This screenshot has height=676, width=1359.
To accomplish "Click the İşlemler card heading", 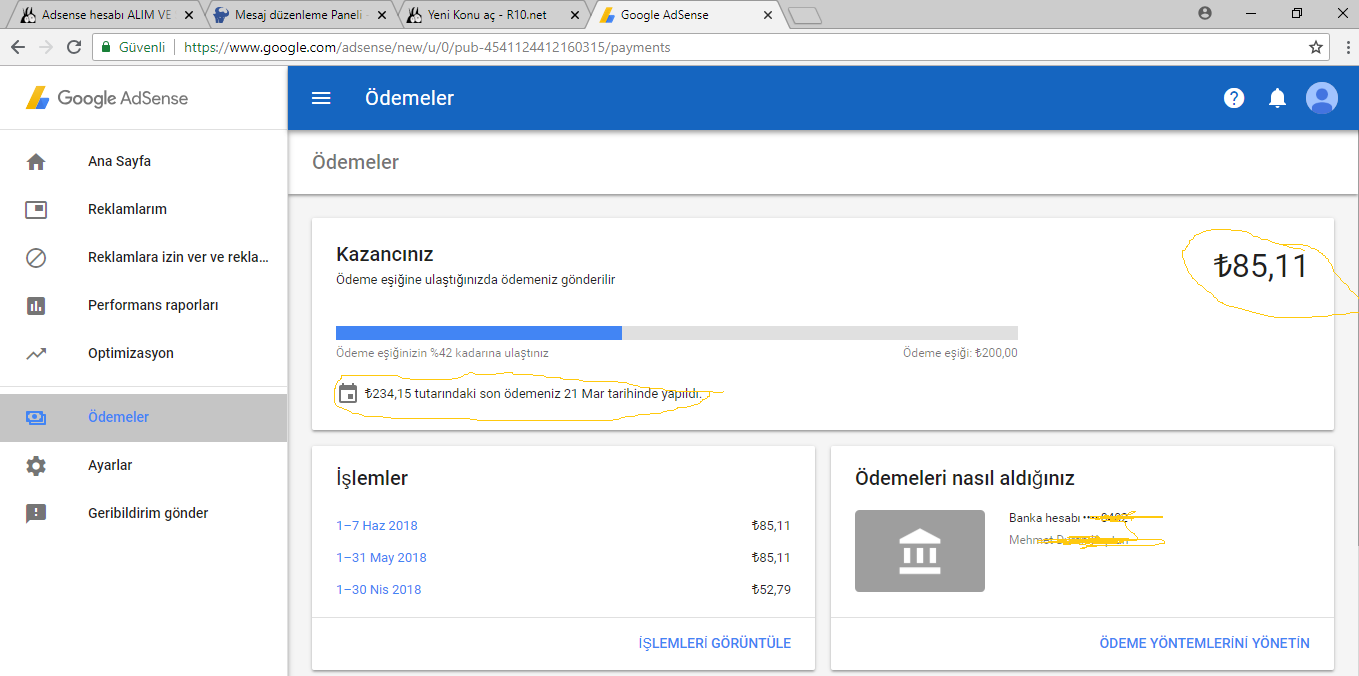I will tap(372, 478).
